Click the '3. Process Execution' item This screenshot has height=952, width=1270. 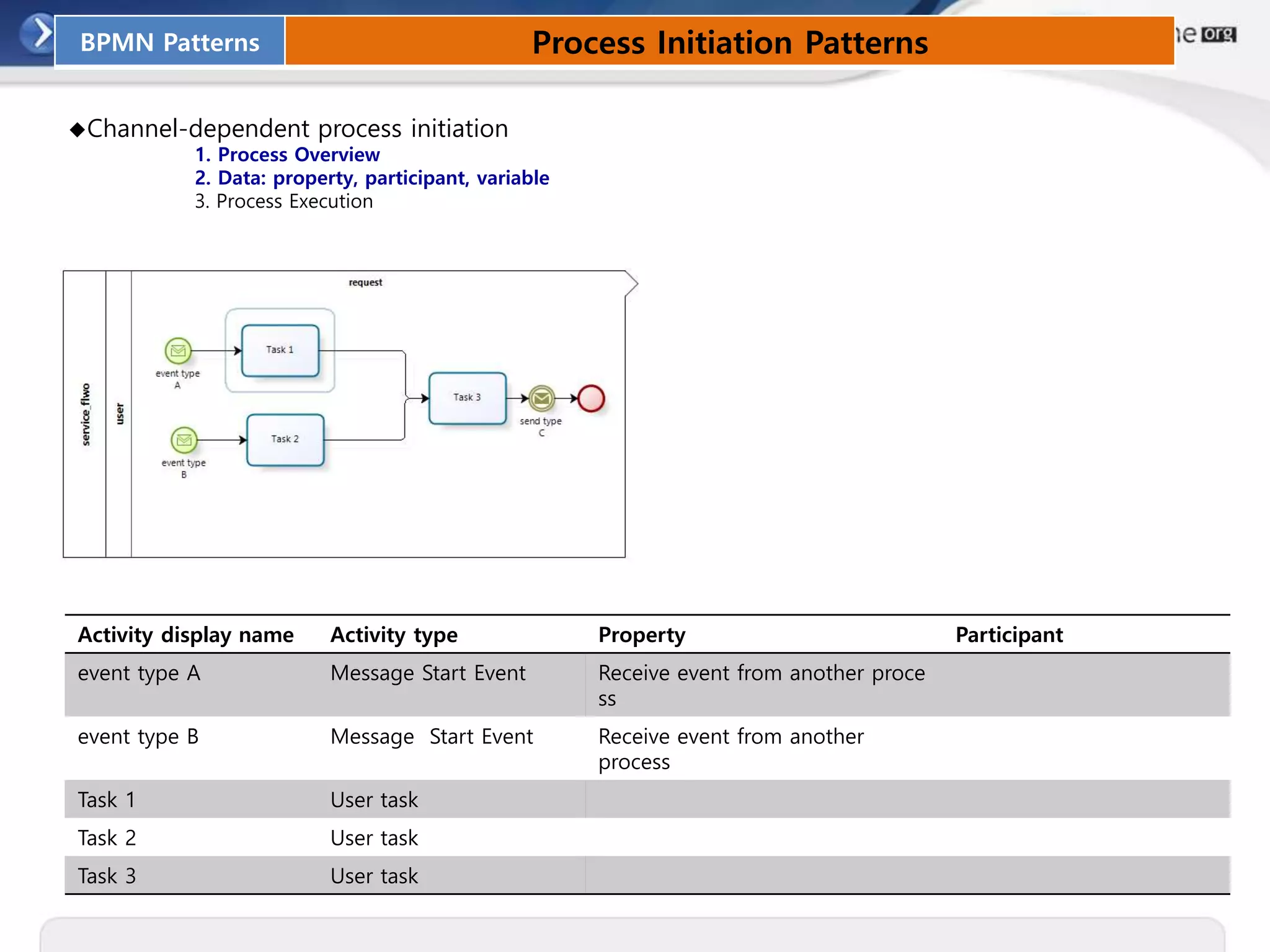click(x=284, y=201)
